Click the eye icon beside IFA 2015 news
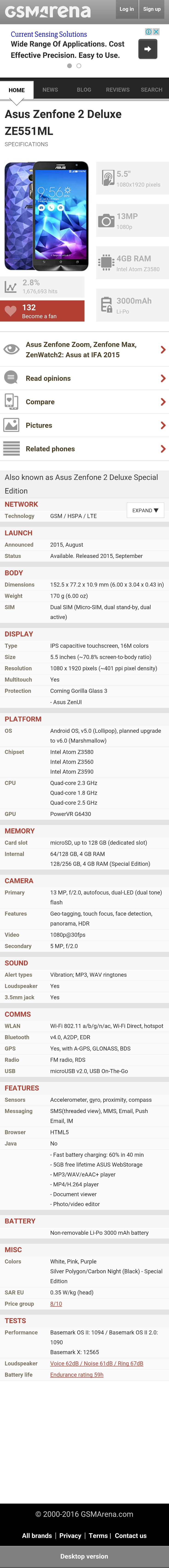The height and width of the screenshot is (1568, 169). [11, 349]
